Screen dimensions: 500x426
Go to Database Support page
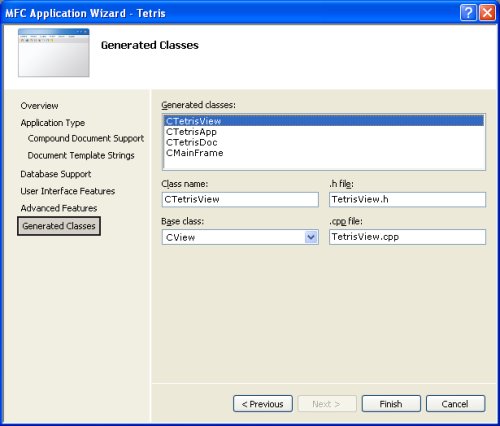click(56, 174)
